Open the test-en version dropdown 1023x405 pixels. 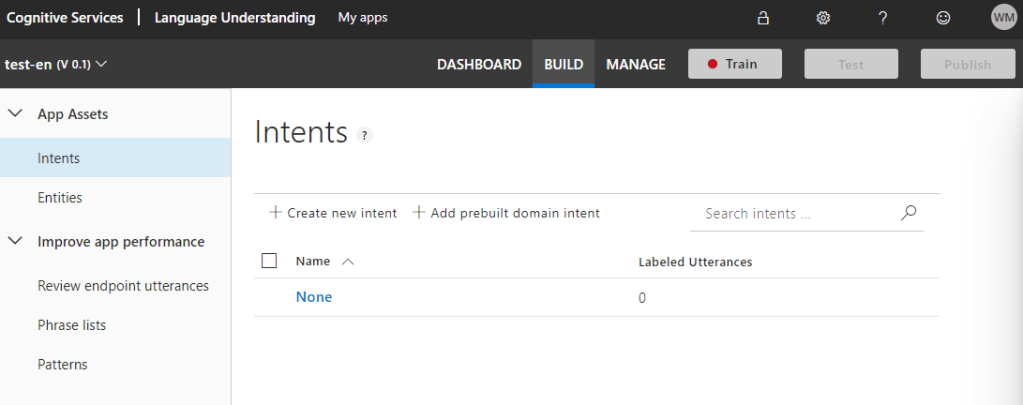[57, 64]
